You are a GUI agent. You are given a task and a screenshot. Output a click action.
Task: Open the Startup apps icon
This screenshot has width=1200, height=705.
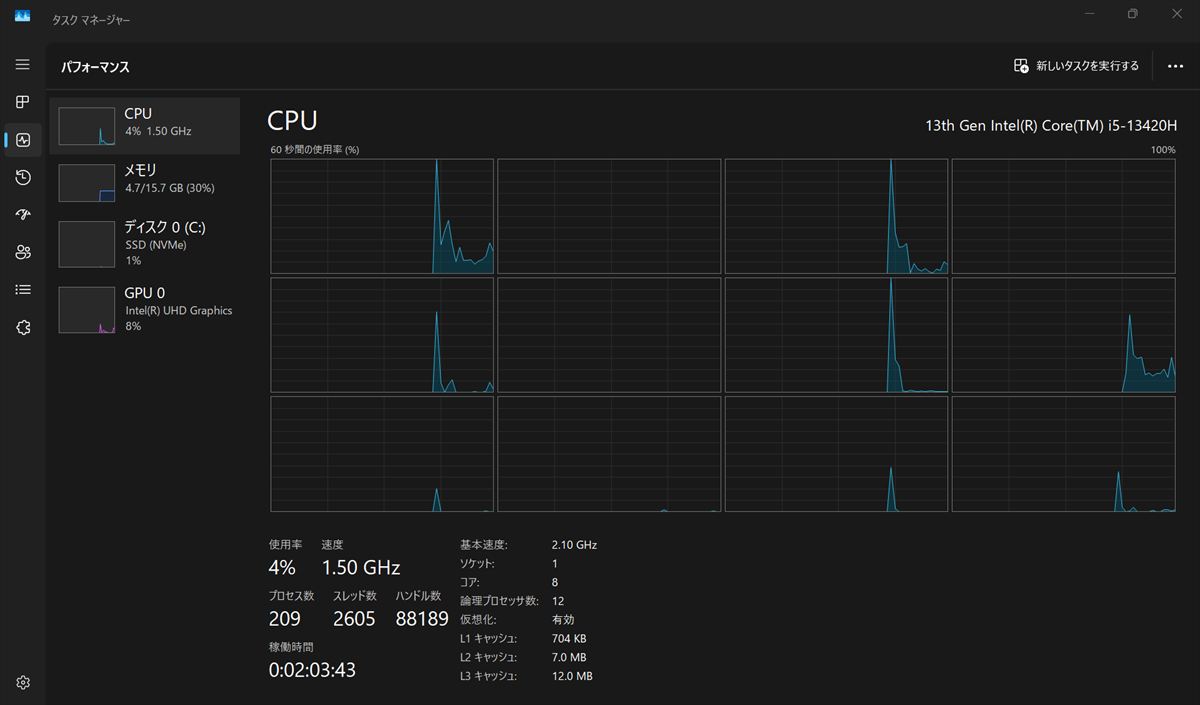23,215
